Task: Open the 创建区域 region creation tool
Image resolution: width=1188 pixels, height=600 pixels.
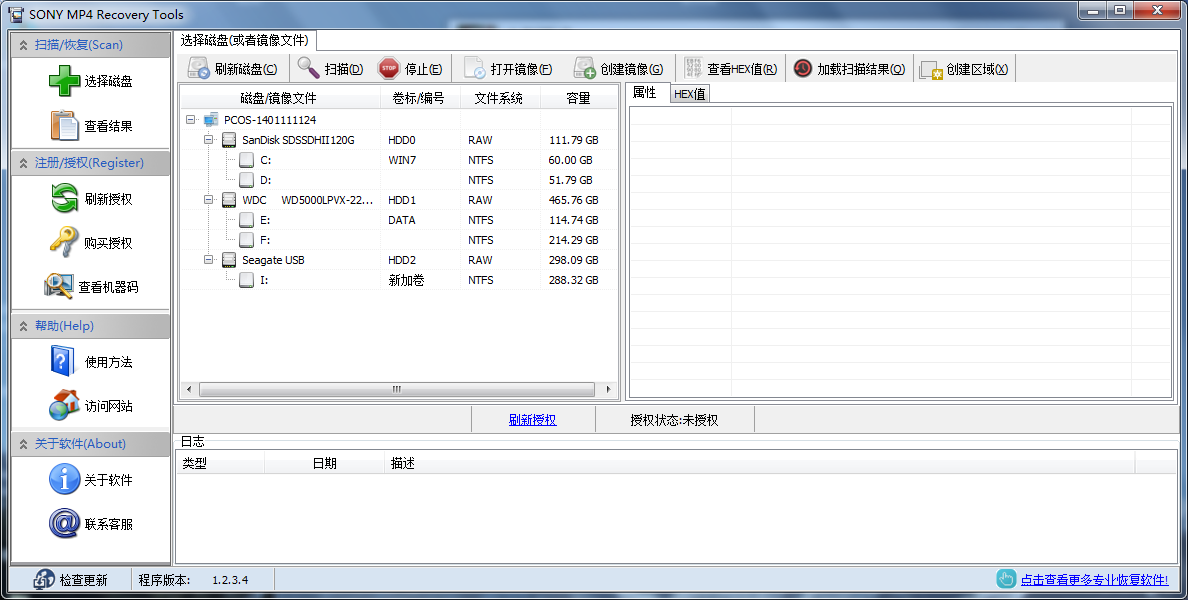Action: tap(962, 67)
